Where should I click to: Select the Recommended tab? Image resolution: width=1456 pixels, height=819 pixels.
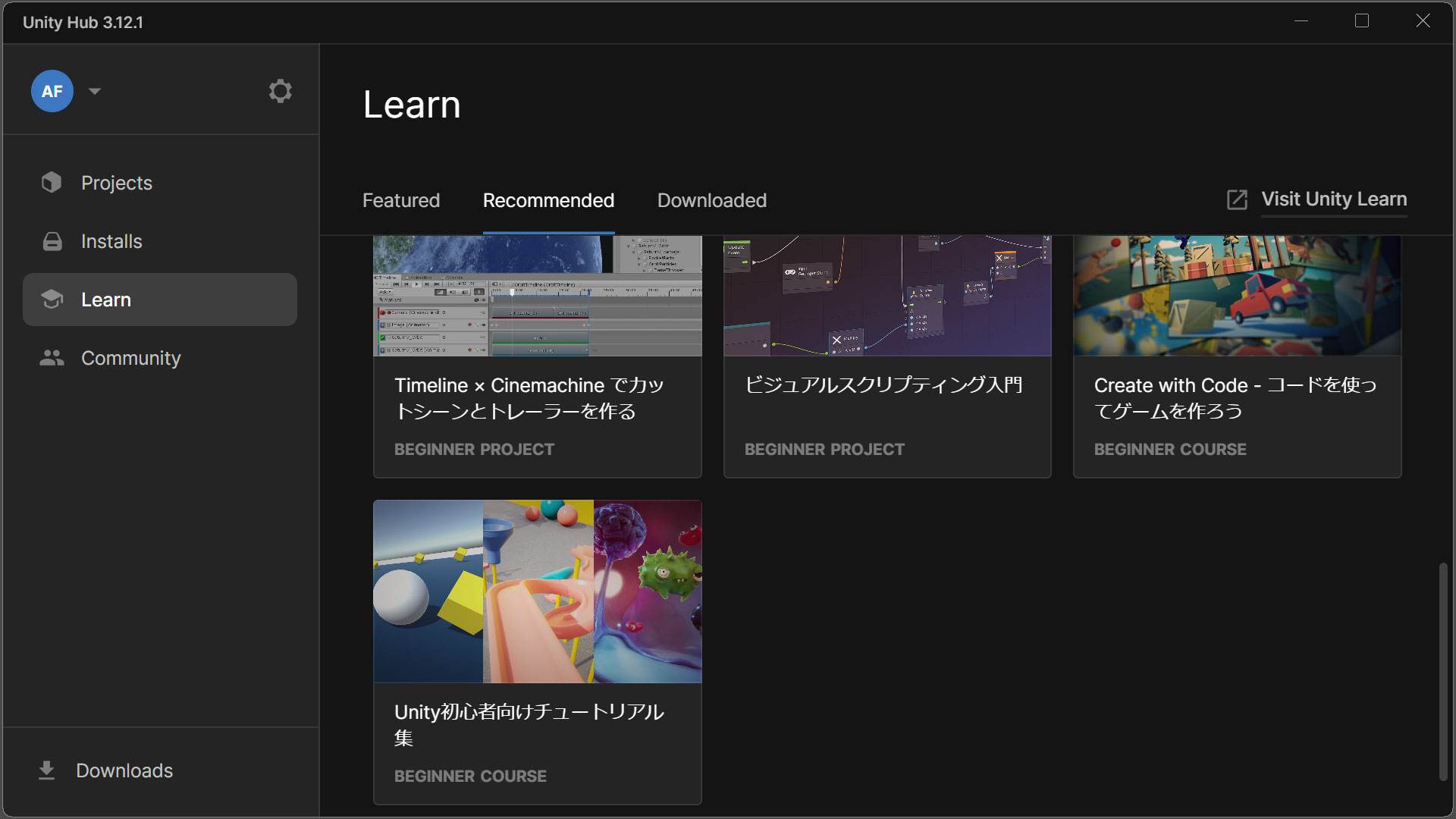click(548, 200)
